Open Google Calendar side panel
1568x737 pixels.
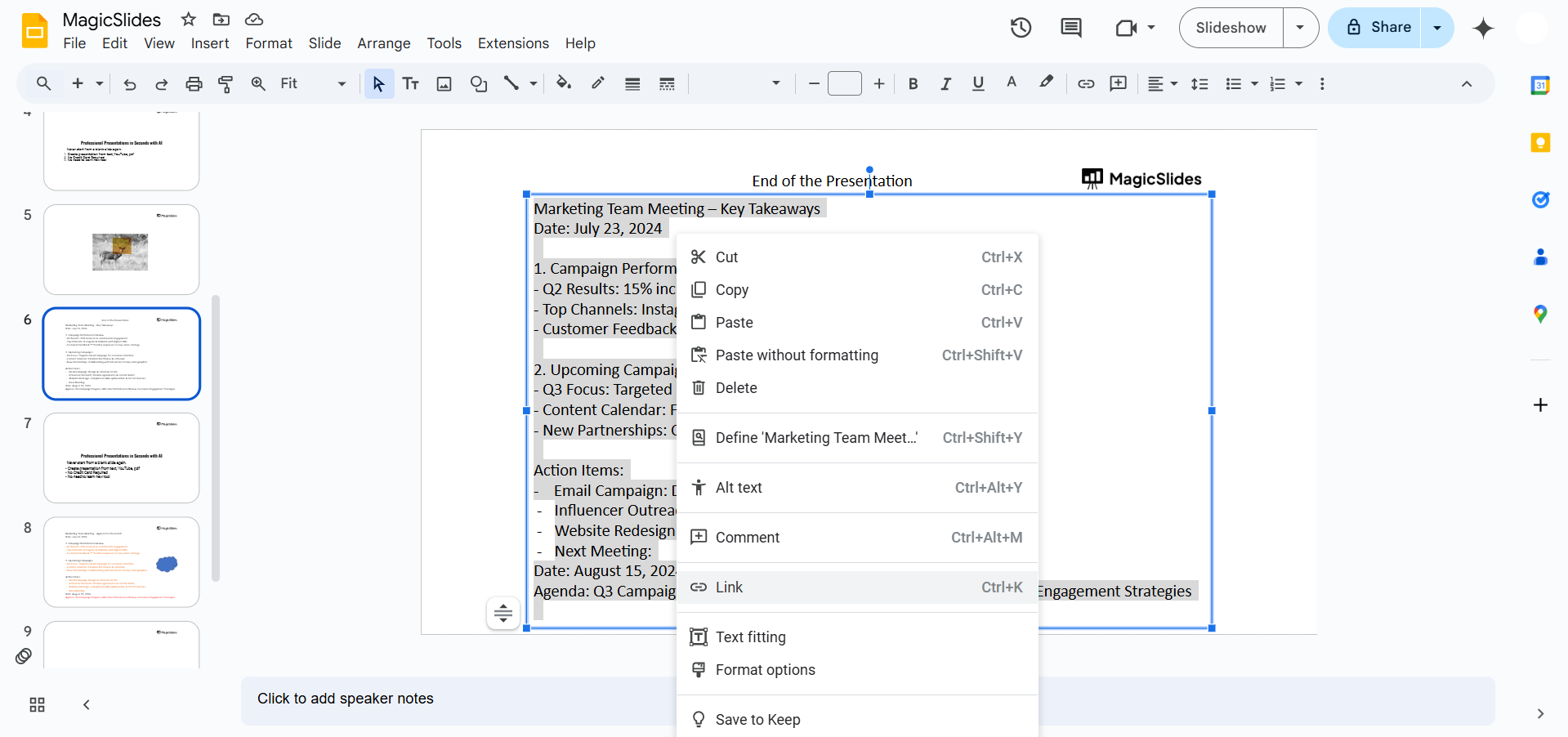pyautogui.click(x=1540, y=85)
